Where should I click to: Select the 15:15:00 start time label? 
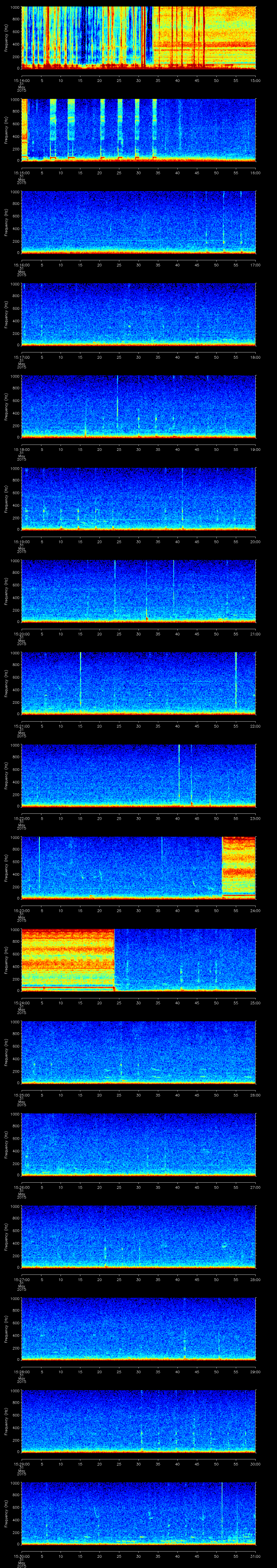(21, 173)
